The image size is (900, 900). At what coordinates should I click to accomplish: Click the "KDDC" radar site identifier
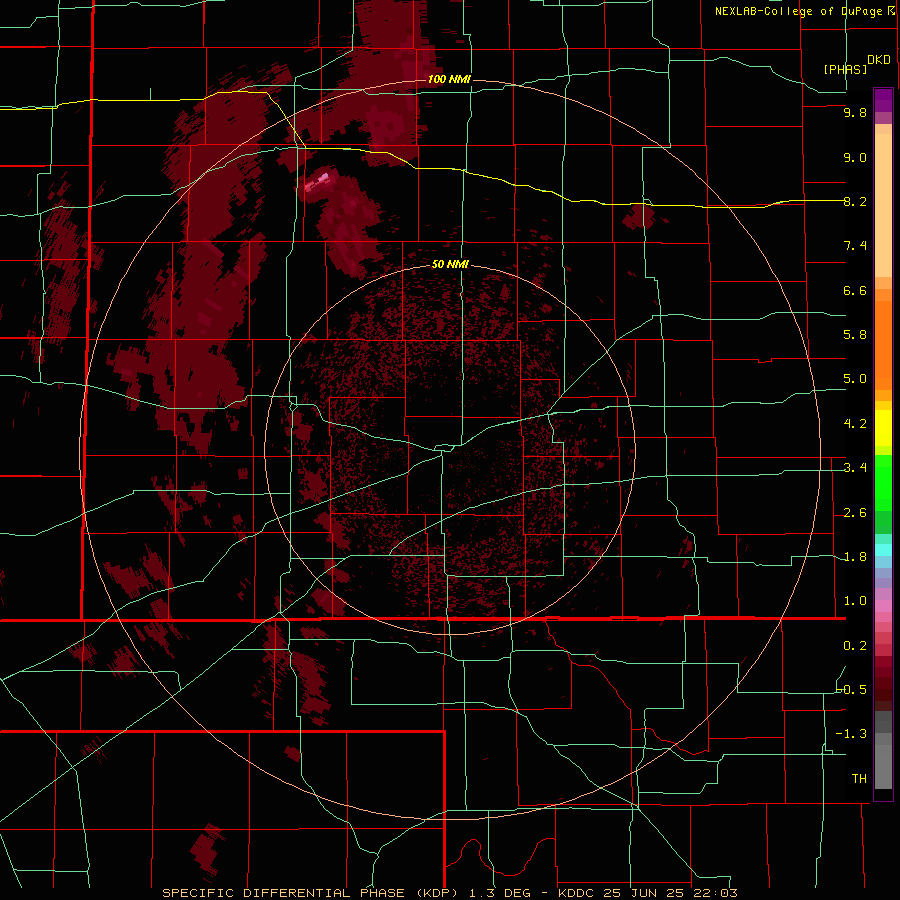tap(577, 893)
